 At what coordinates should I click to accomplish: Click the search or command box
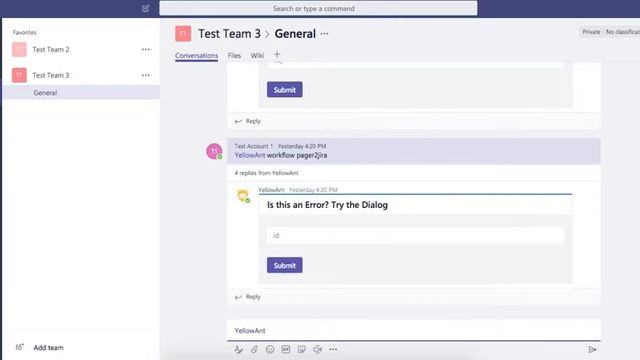318,8
